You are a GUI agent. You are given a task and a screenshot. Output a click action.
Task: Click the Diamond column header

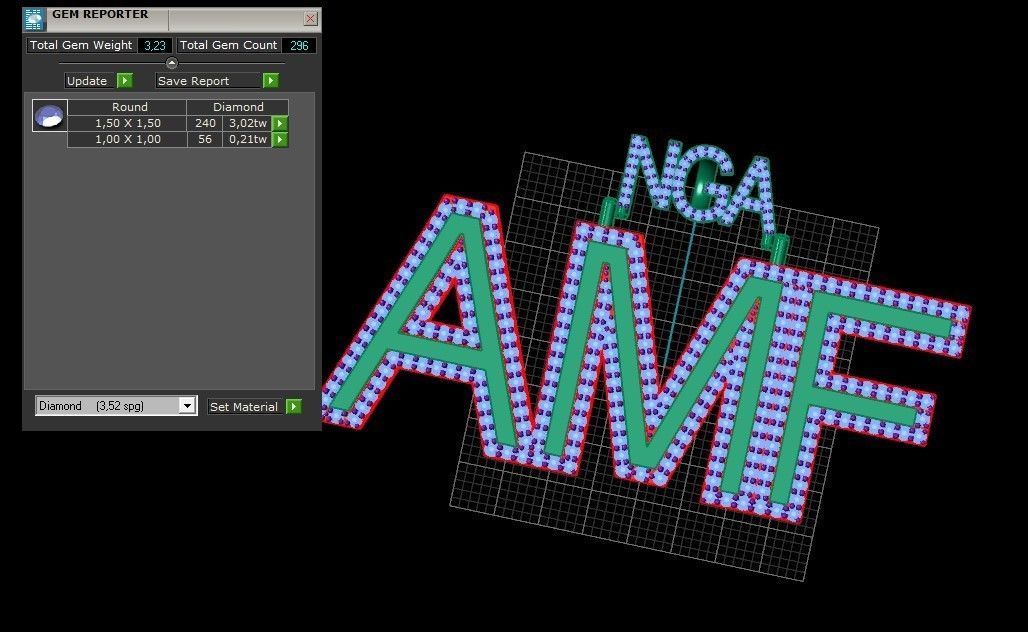coord(238,107)
